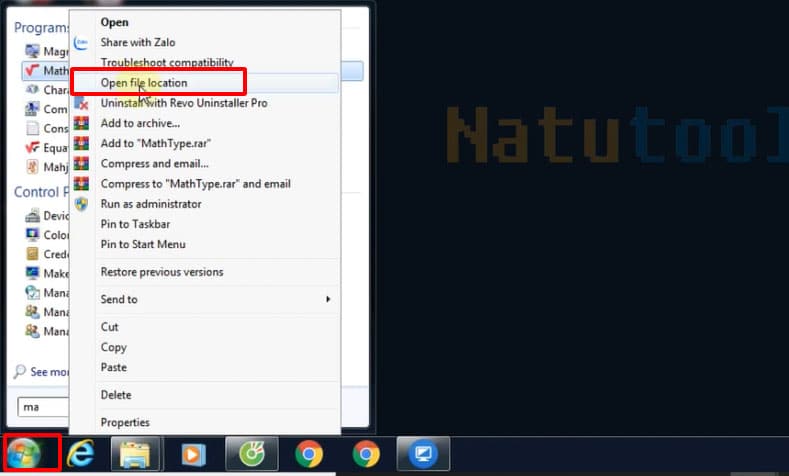Click the Devices icon under Control Panel
789x476 pixels.
pos(32,215)
